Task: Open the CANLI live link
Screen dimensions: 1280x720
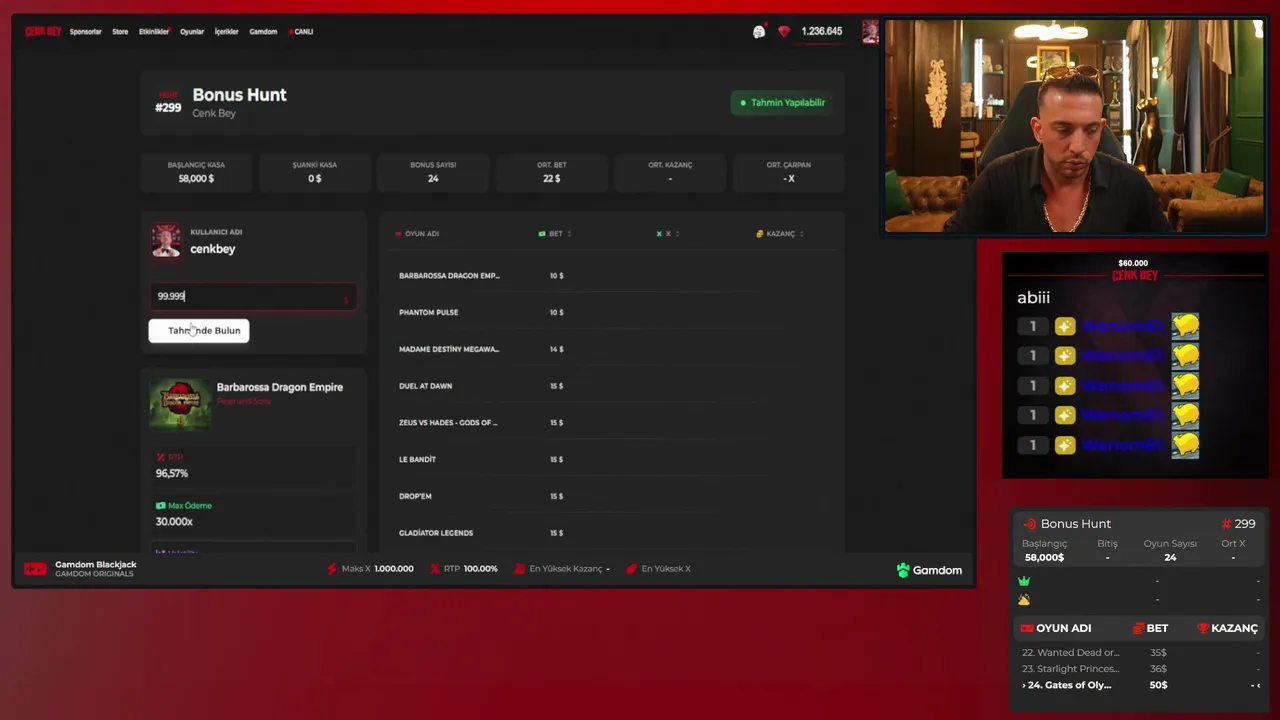Action: click(301, 32)
